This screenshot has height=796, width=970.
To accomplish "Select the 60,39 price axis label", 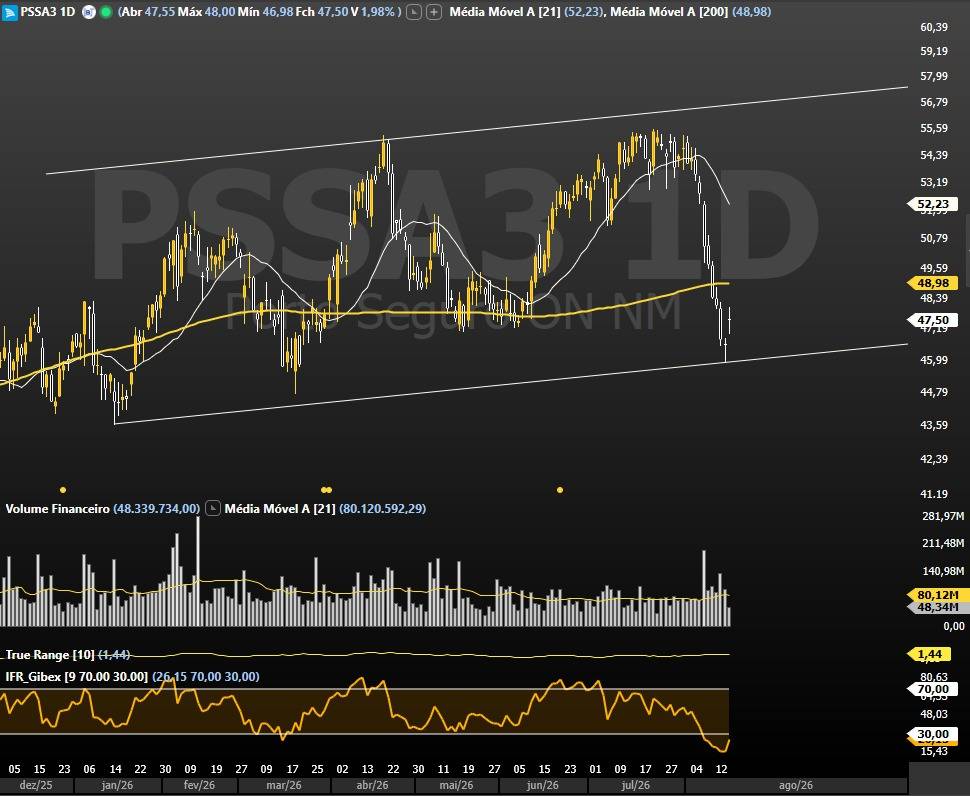I will tap(934, 27).
